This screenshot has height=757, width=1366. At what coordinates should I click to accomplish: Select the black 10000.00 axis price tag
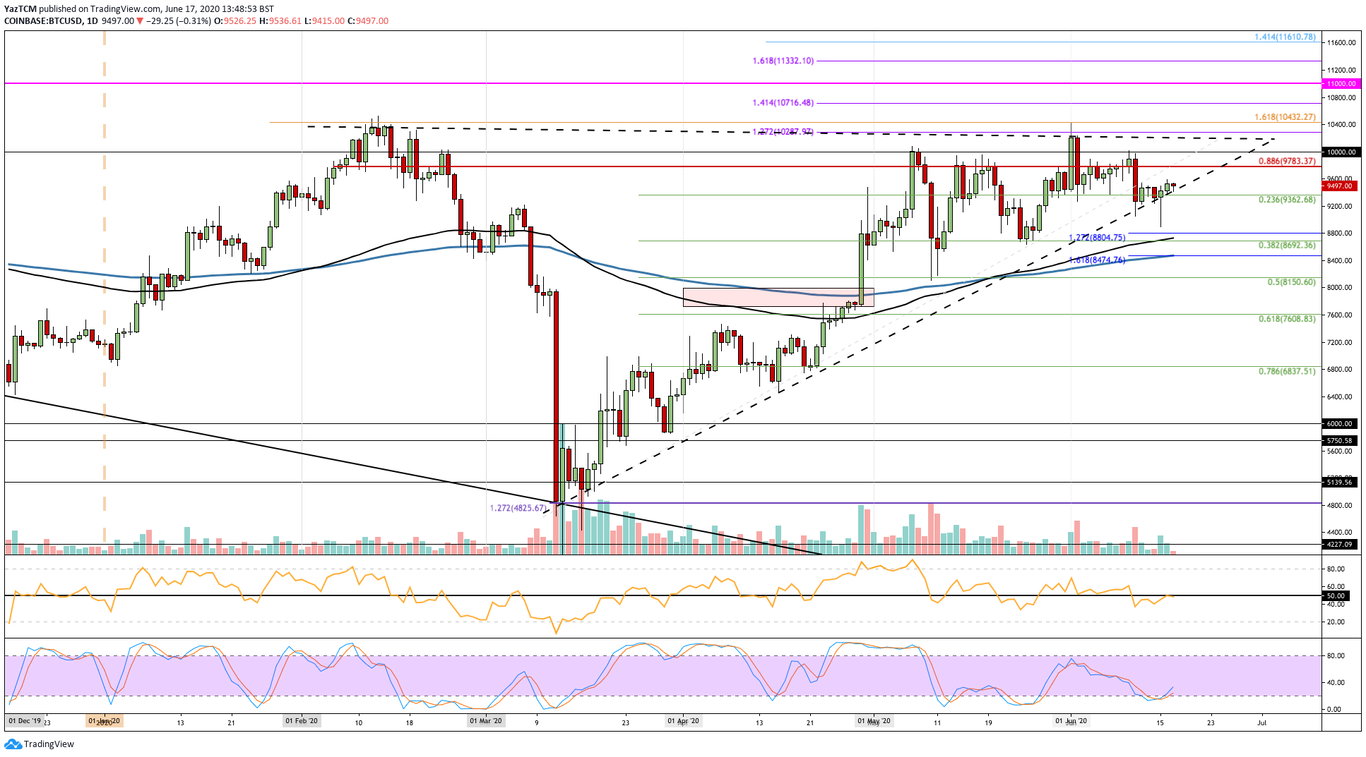pyautogui.click(x=1339, y=152)
